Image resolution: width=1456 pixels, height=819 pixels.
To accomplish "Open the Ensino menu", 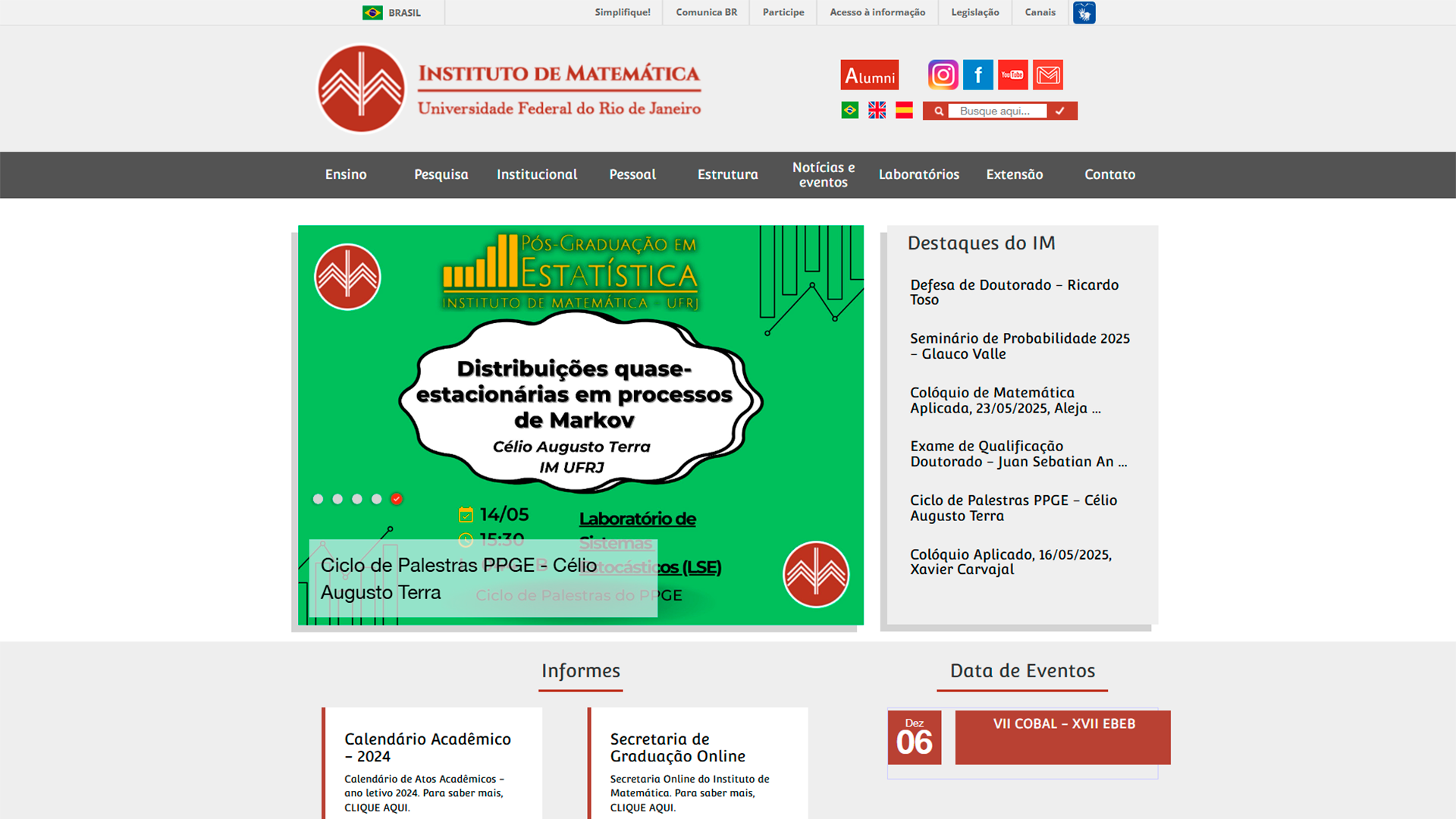I will [x=346, y=174].
